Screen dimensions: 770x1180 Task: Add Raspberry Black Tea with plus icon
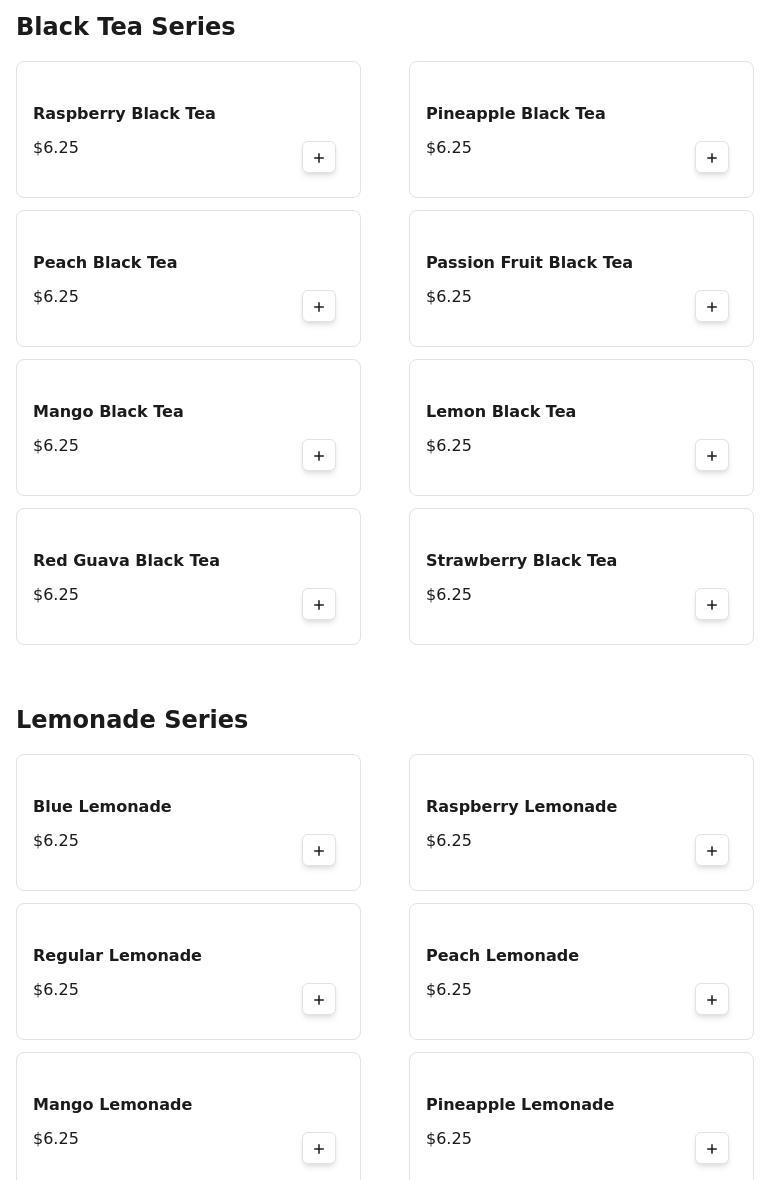coord(318,157)
